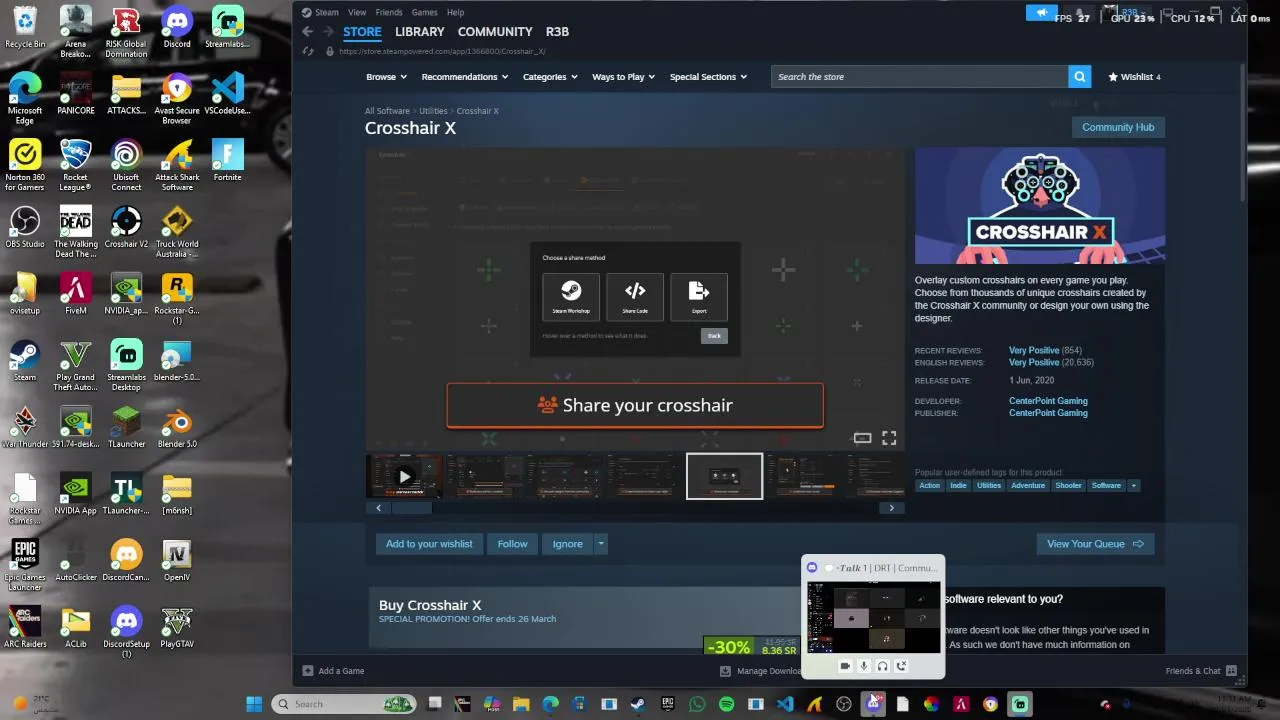Screen dimensions: 1280x720
Task: Select the Blender 5.0 desktop icon
Action: [x=177, y=427]
